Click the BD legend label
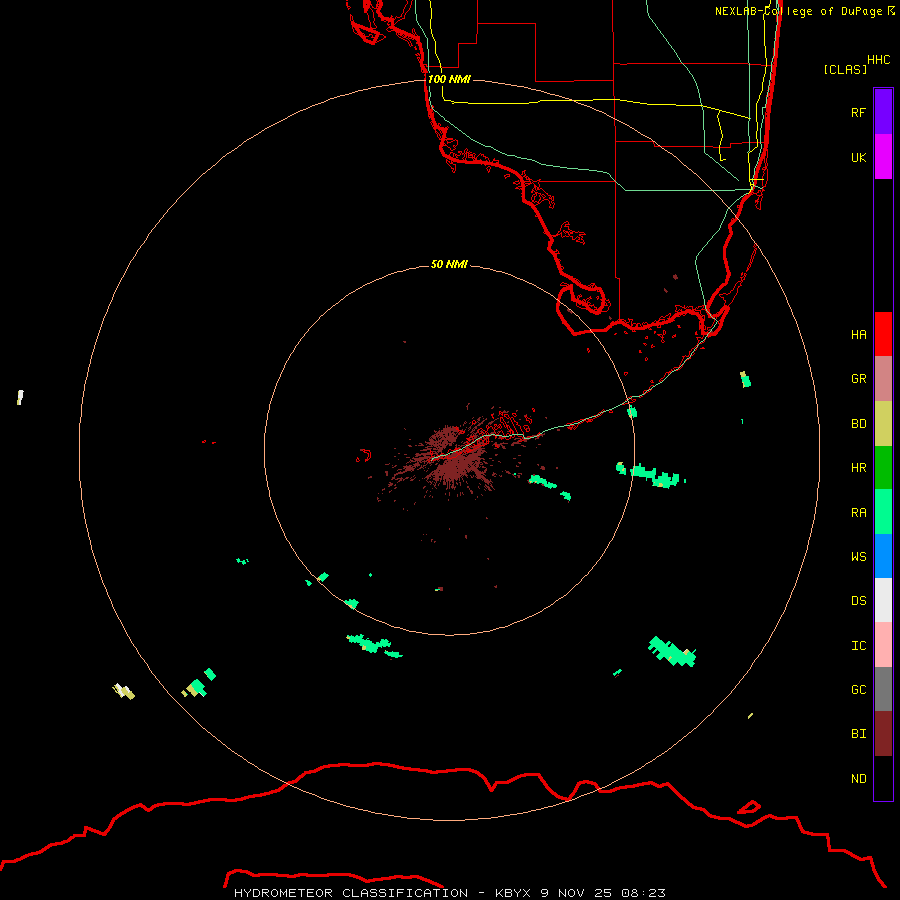 pyautogui.click(x=858, y=424)
